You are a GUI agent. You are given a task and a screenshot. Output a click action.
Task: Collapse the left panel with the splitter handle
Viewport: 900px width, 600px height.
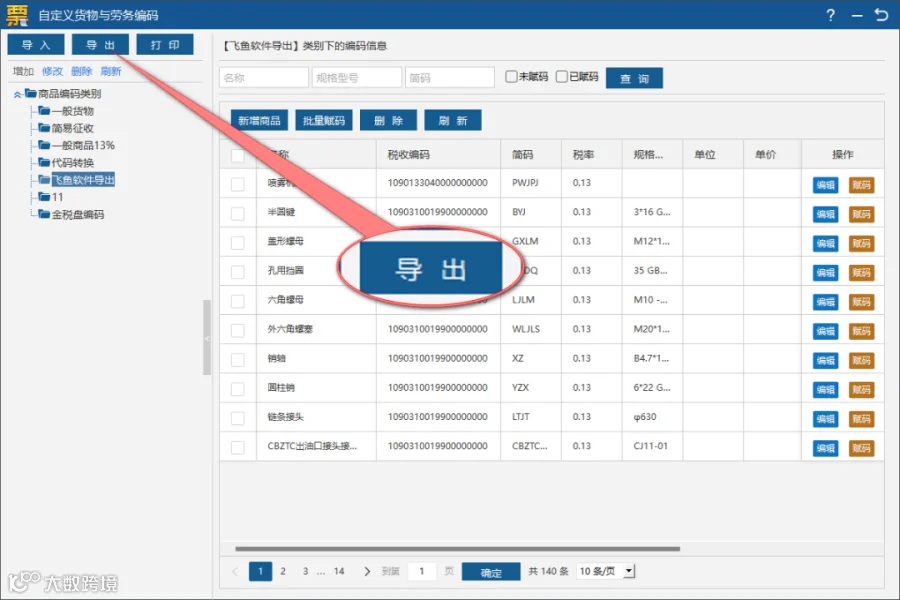coord(207,338)
